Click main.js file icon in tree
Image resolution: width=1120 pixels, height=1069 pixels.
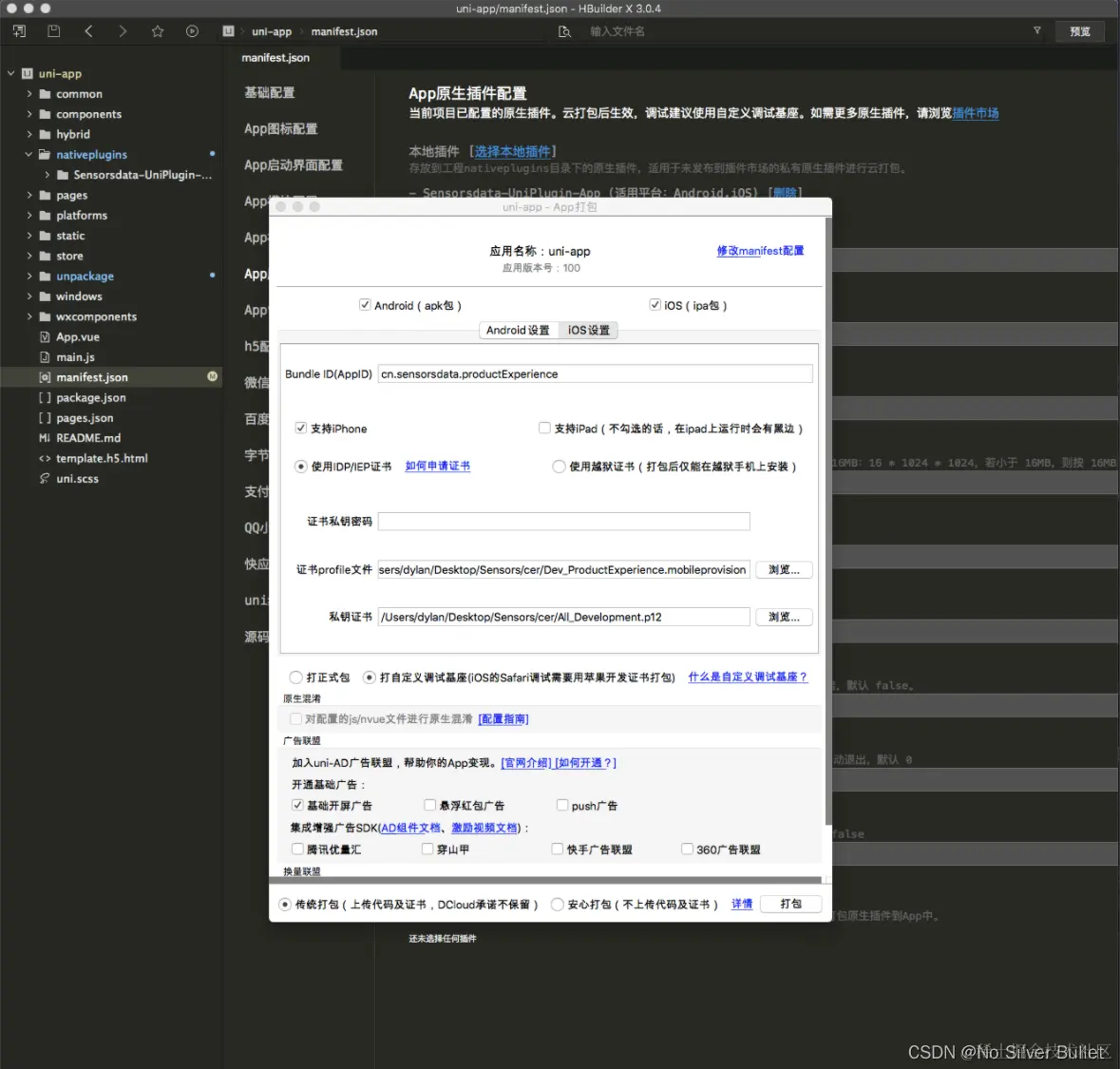point(45,357)
